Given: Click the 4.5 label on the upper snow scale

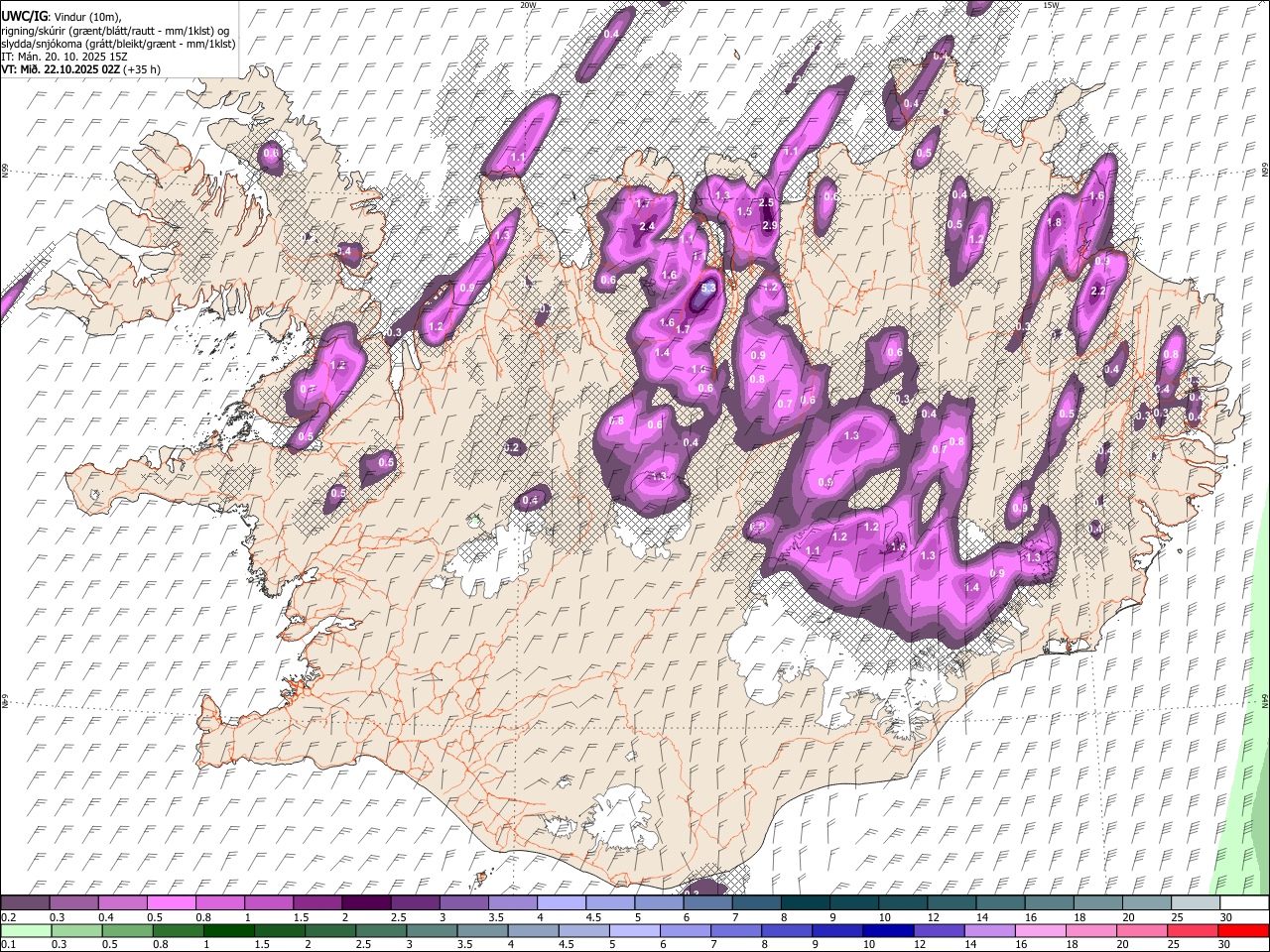Looking at the screenshot, I should point(593,917).
